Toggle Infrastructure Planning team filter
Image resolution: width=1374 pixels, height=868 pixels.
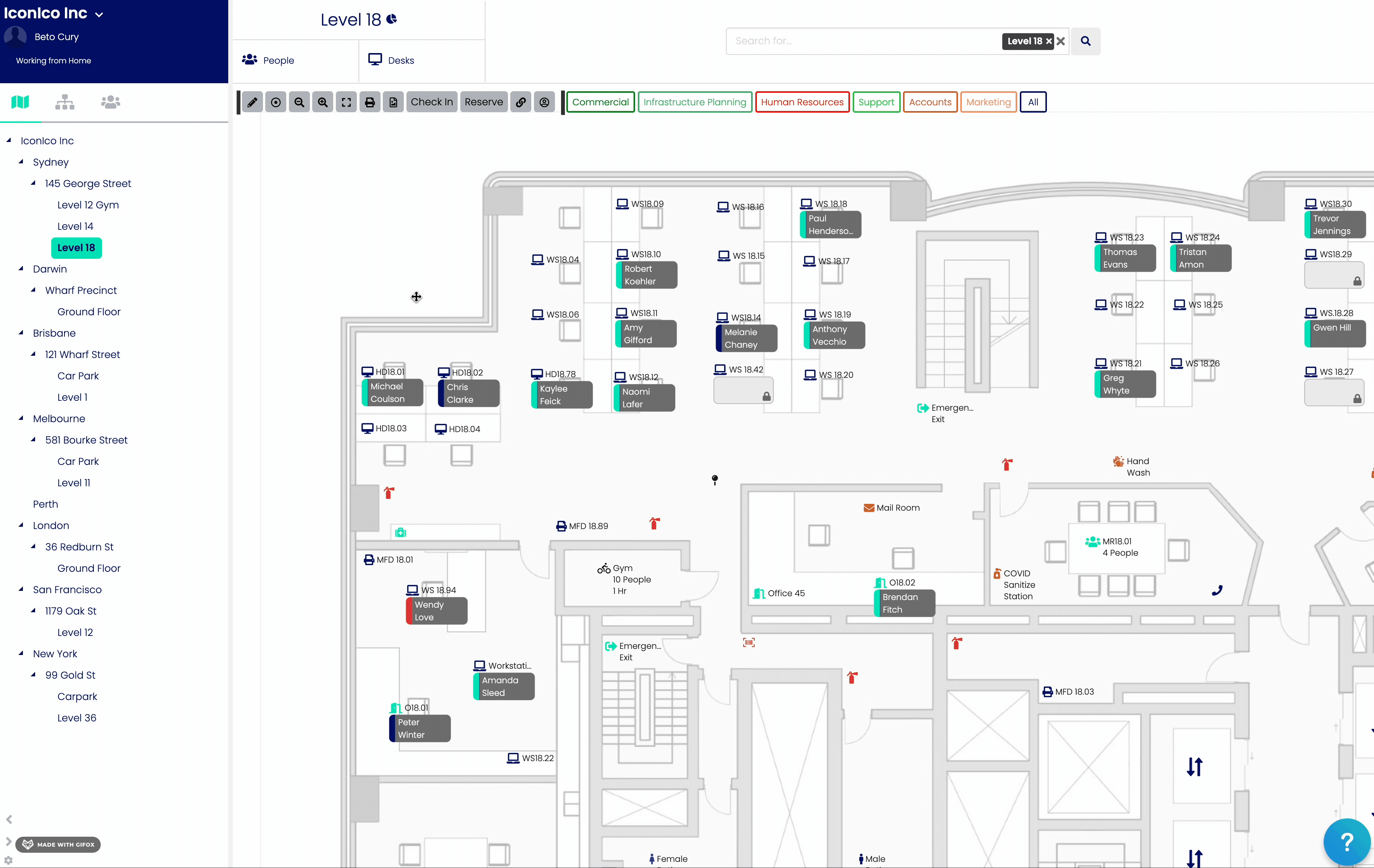click(694, 102)
